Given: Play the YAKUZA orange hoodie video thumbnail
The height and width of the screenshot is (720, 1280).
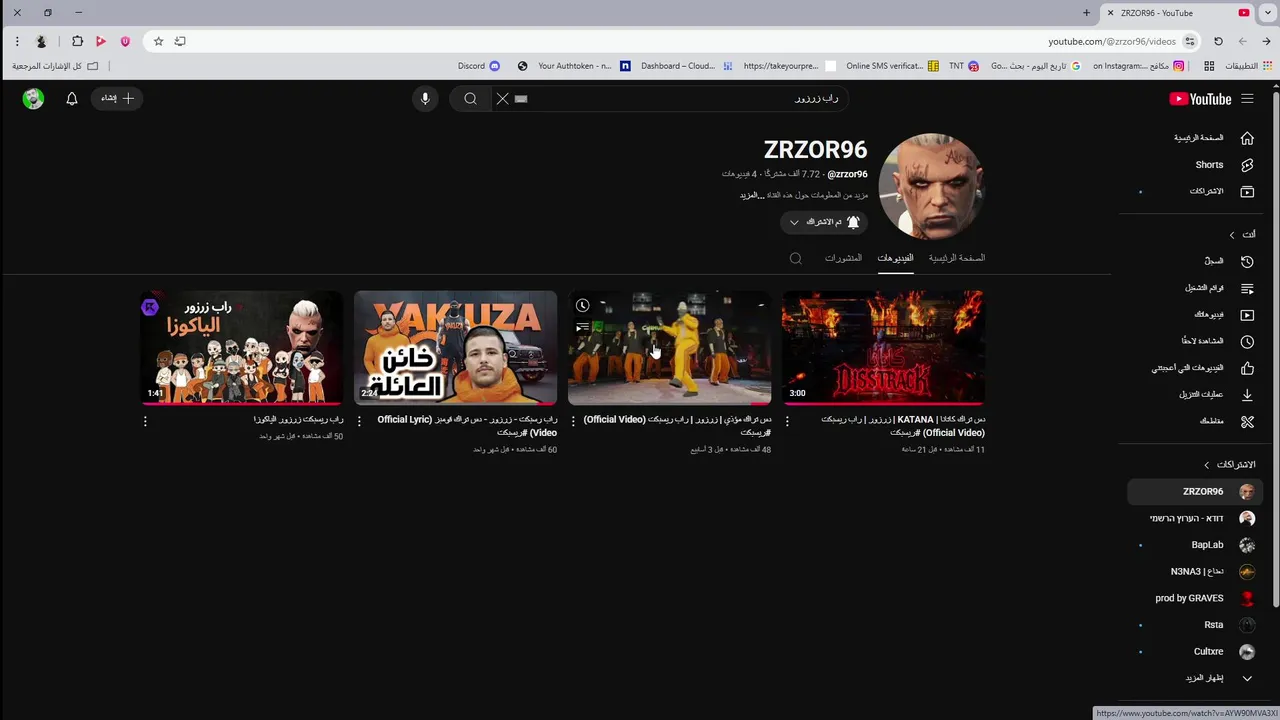Looking at the screenshot, I should (x=455, y=347).
